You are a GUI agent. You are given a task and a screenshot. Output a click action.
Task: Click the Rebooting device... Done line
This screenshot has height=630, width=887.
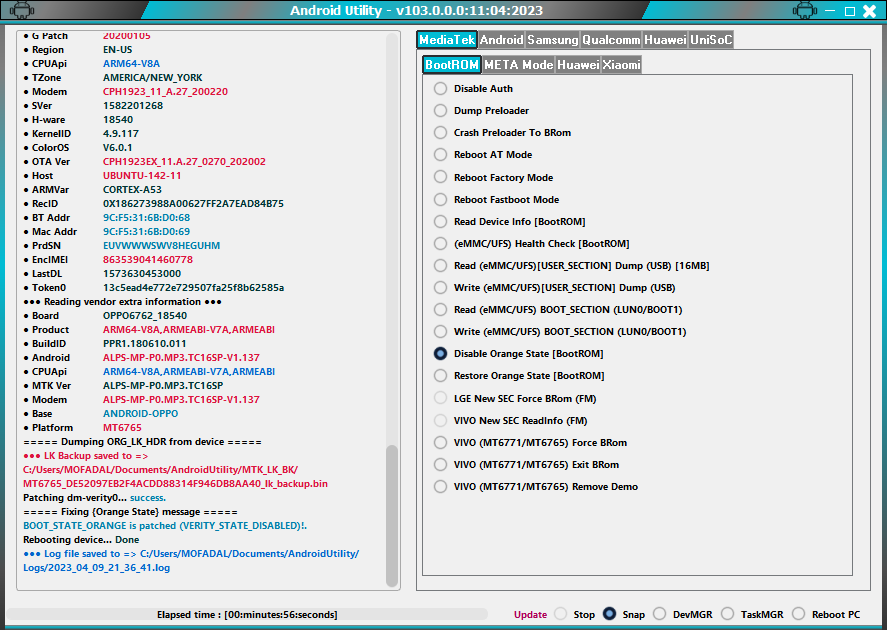click(81, 540)
